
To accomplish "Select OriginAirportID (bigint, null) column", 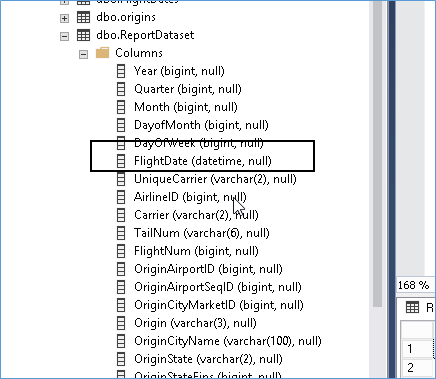I will point(208,269).
